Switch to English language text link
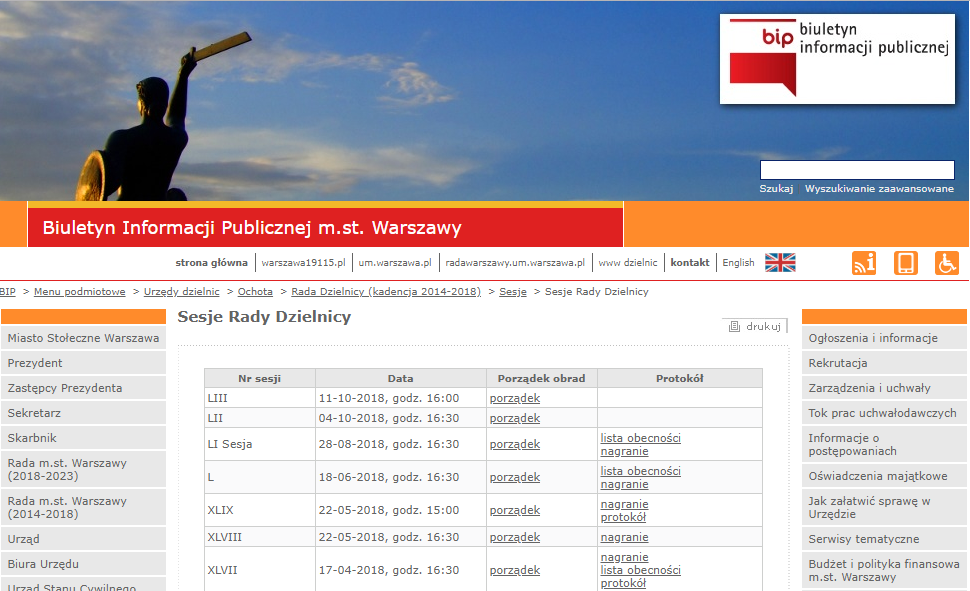Image resolution: width=970 pixels, height=591 pixels. coord(738,262)
